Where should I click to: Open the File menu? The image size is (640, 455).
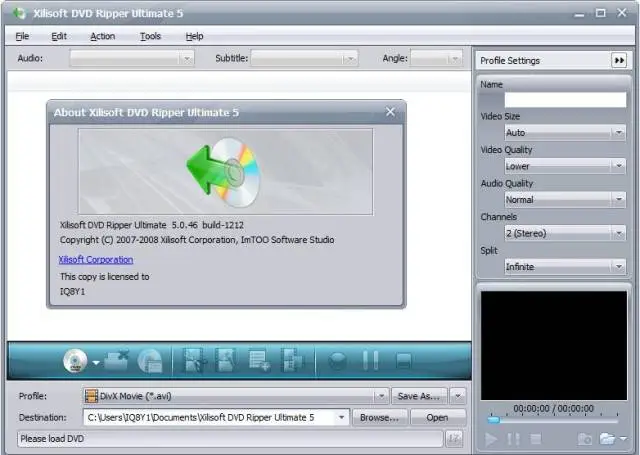click(x=22, y=36)
